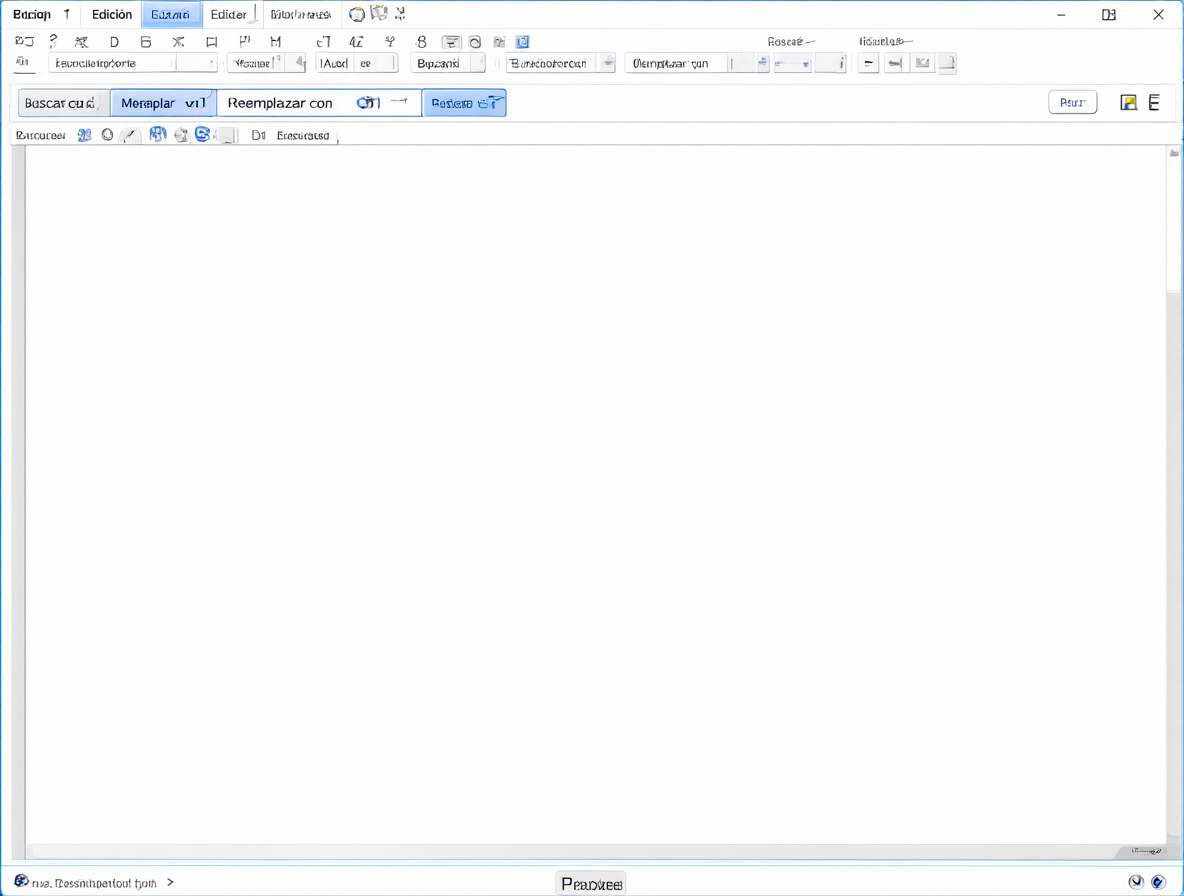Click the small circle icon left of pen icon

(107, 135)
